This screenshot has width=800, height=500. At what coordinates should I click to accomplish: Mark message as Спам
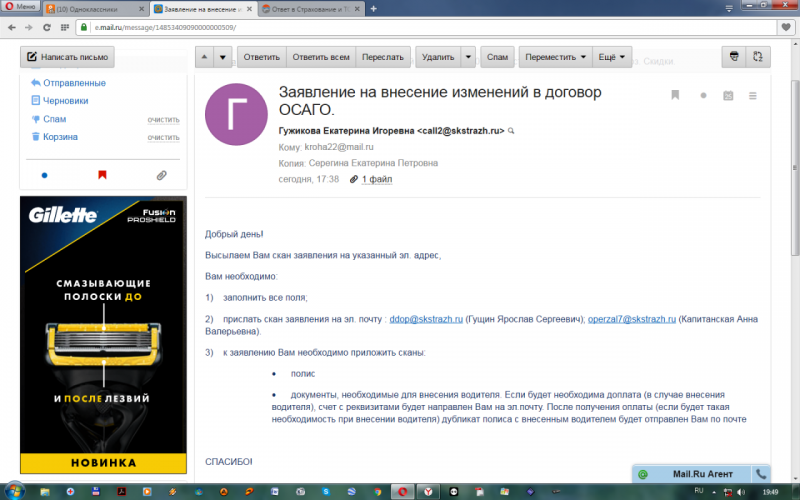point(497,57)
